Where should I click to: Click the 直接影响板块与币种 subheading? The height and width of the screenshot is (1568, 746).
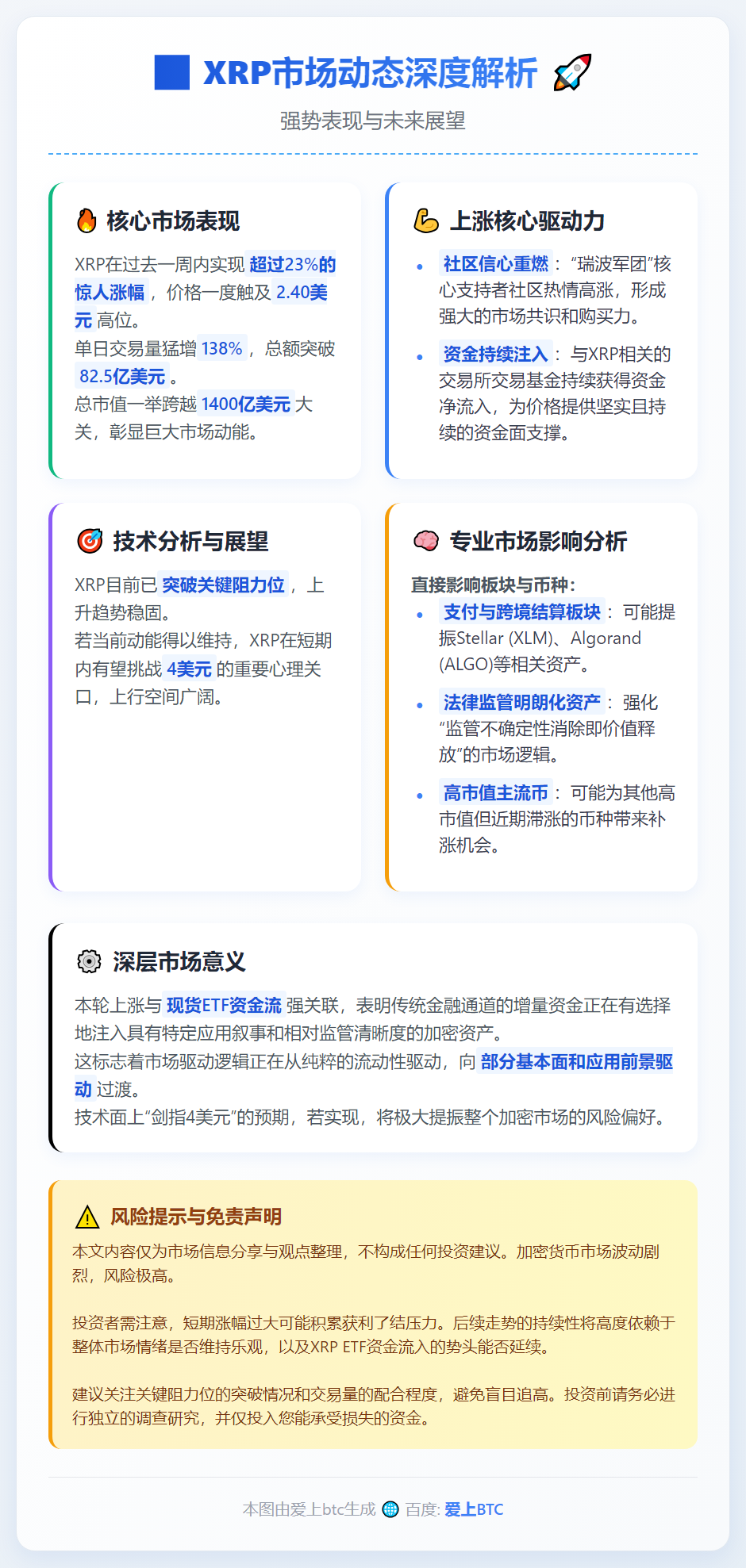coord(493,585)
